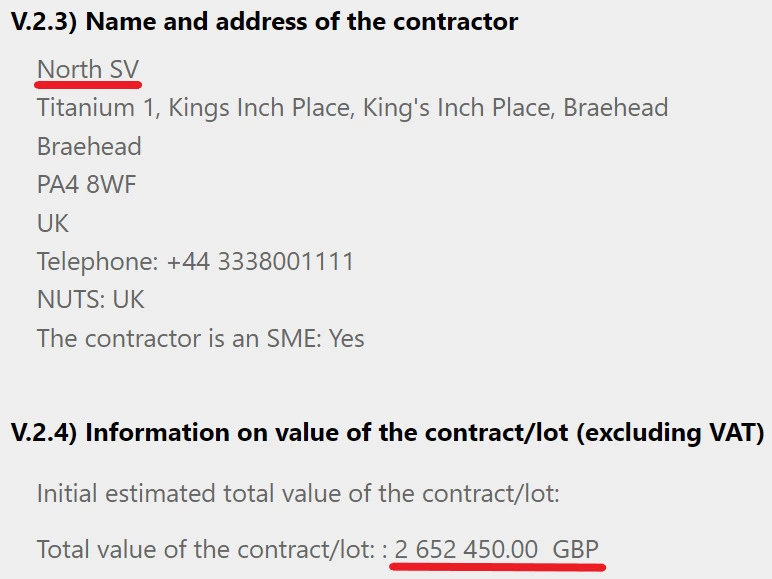This screenshot has height=579, width=772.
Task: Click the word contractor in V.2.3 heading
Action: click(x=455, y=22)
